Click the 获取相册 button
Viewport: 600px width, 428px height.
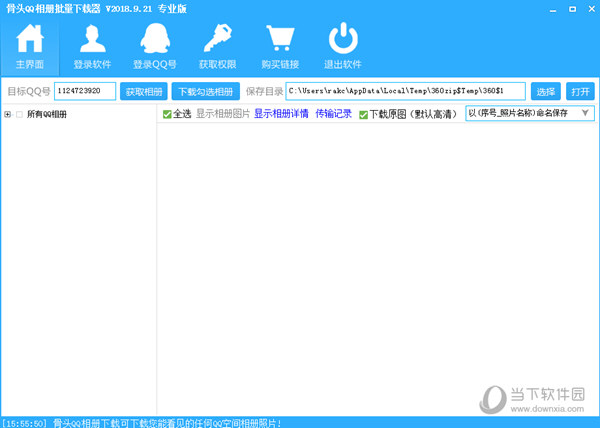point(144,91)
